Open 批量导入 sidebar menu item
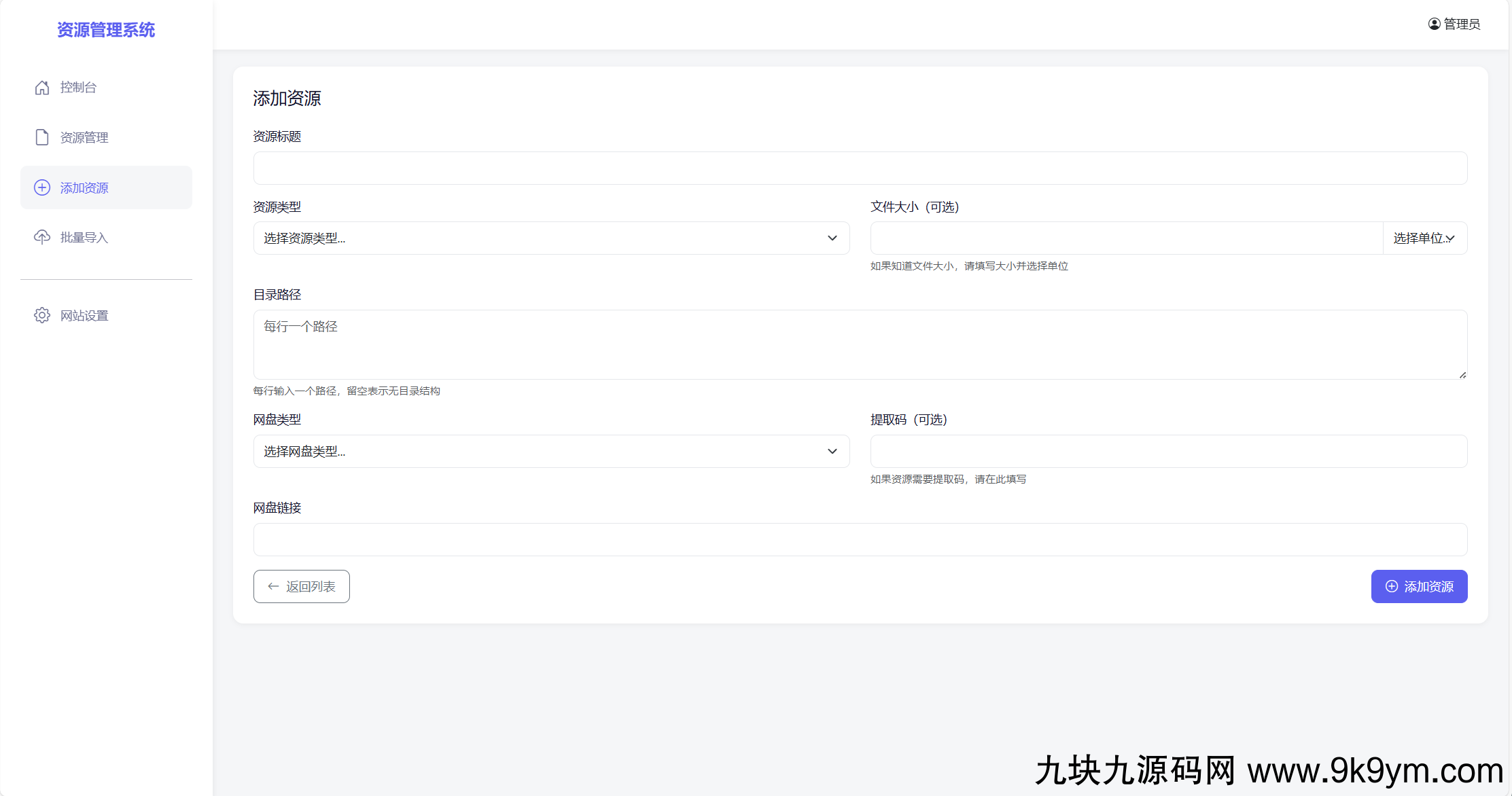Screen dimensions: 1512x796 84,237
